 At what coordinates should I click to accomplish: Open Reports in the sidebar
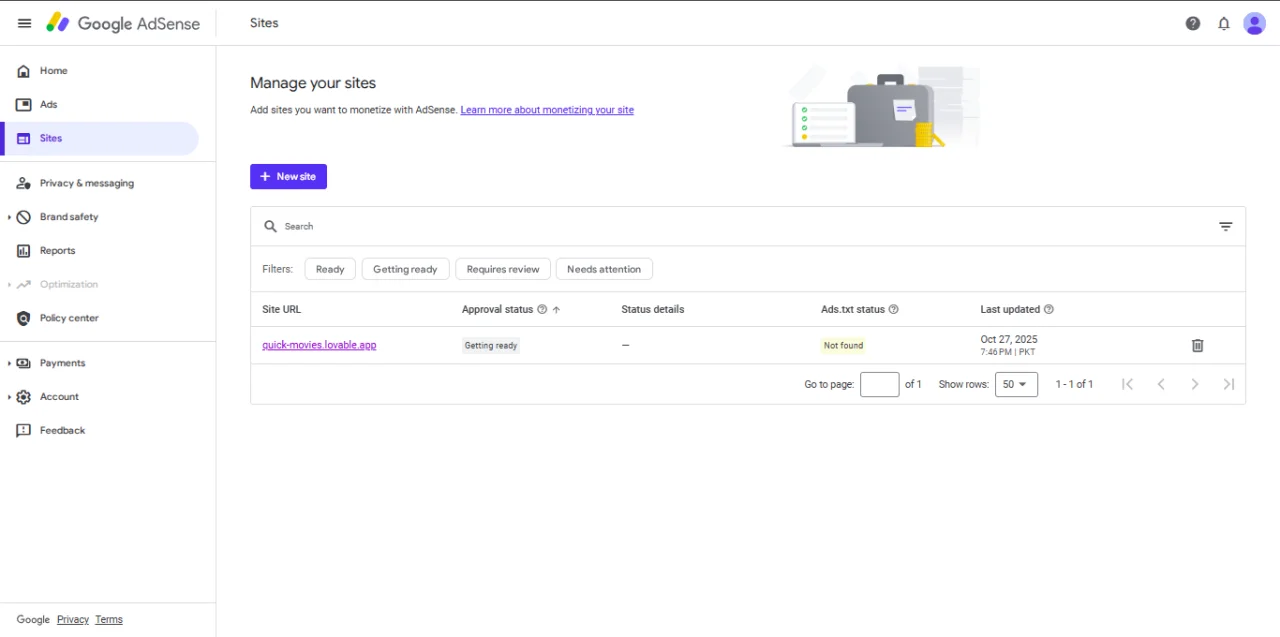[100, 251]
